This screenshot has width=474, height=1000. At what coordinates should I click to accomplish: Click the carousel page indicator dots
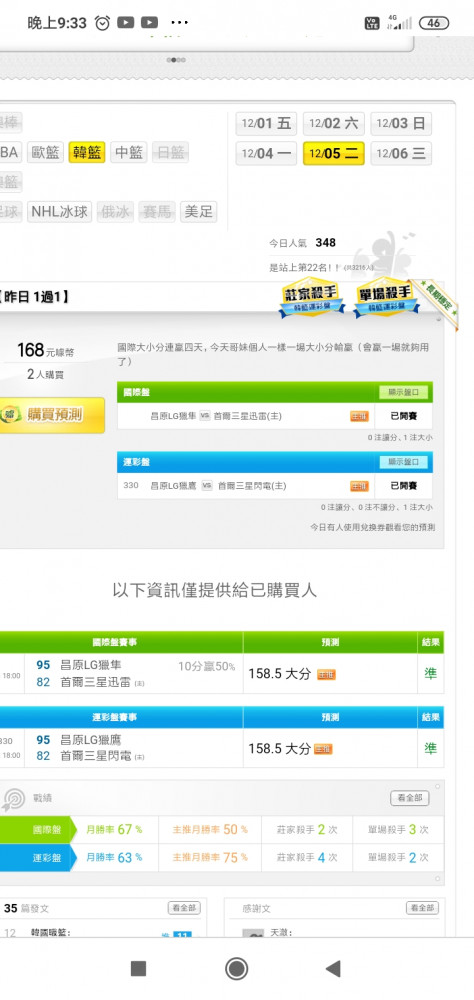coord(176,60)
